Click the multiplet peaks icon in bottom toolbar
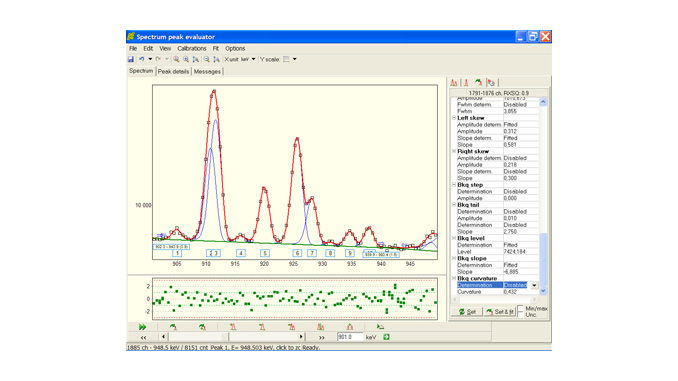The height and width of the screenshot is (381, 678). tap(320, 327)
